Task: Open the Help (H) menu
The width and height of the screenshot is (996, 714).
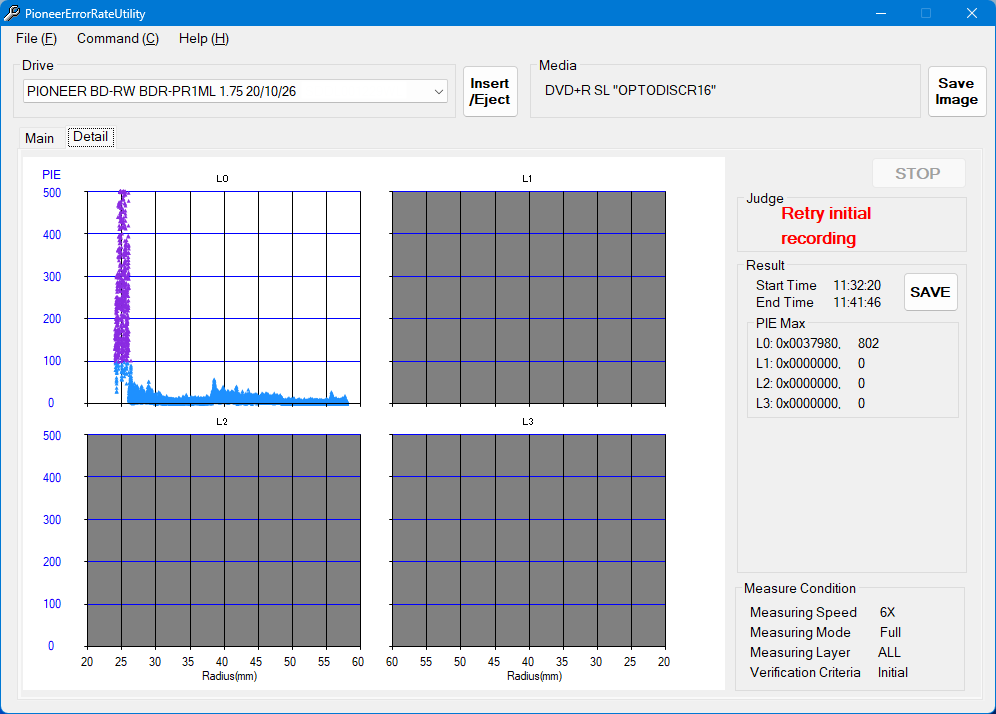Action: click(x=204, y=39)
